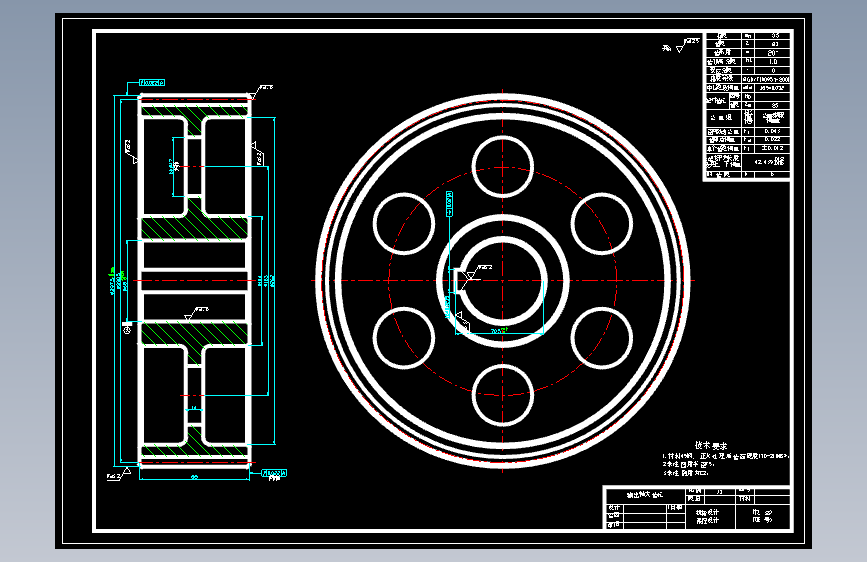Select the 技术要求 technical requirements heading
This screenshot has height=562, width=867.
pyautogui.click(x=711, y=445)
